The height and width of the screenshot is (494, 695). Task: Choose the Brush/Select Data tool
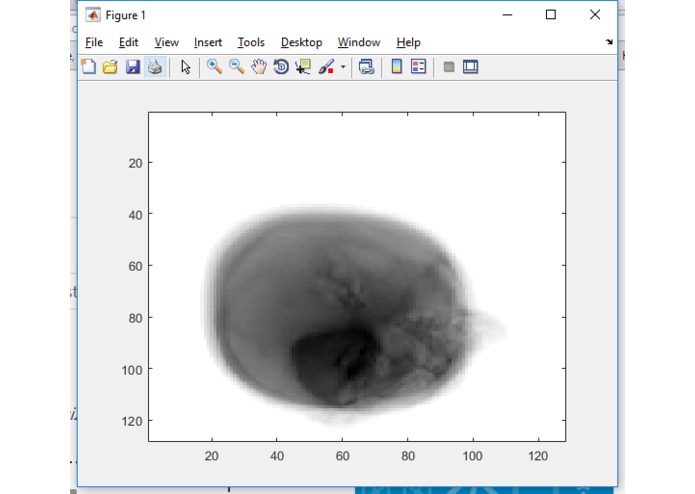(326, 67)
